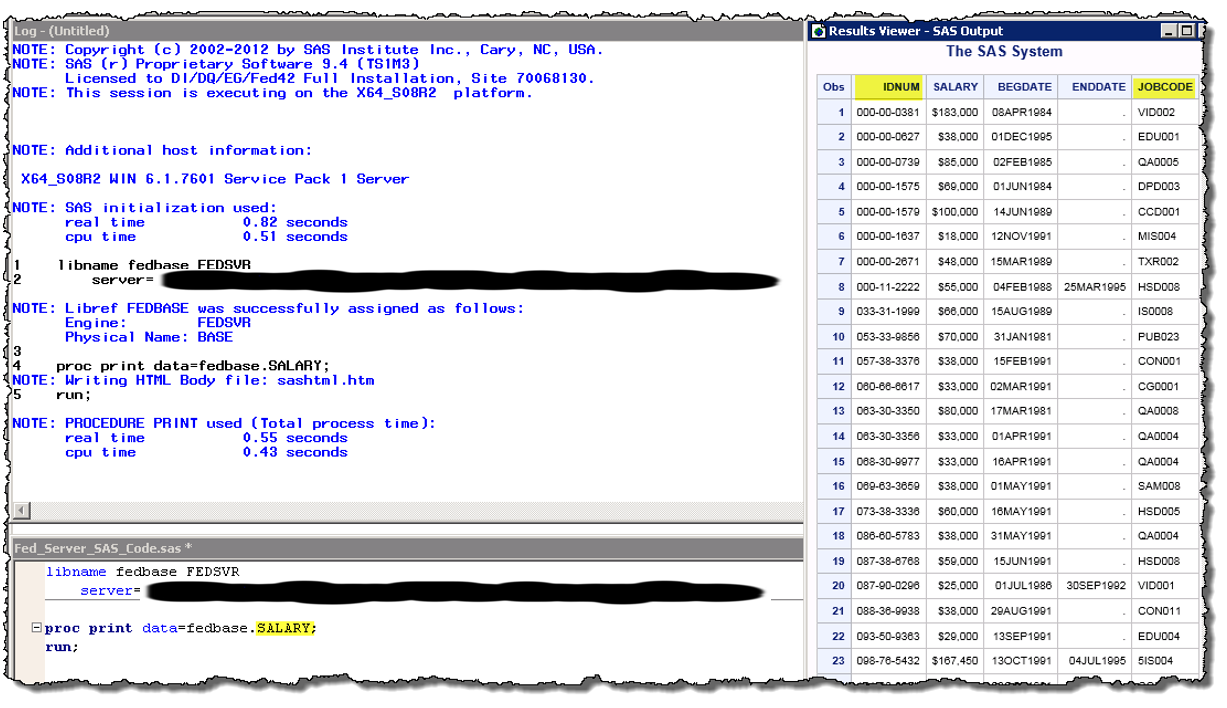Image resolution: width=1227 pixels, height=708 pixels.
Task: Place cursor on the run; line in editor
Action: pyautogui.click(x=61, y=647)
